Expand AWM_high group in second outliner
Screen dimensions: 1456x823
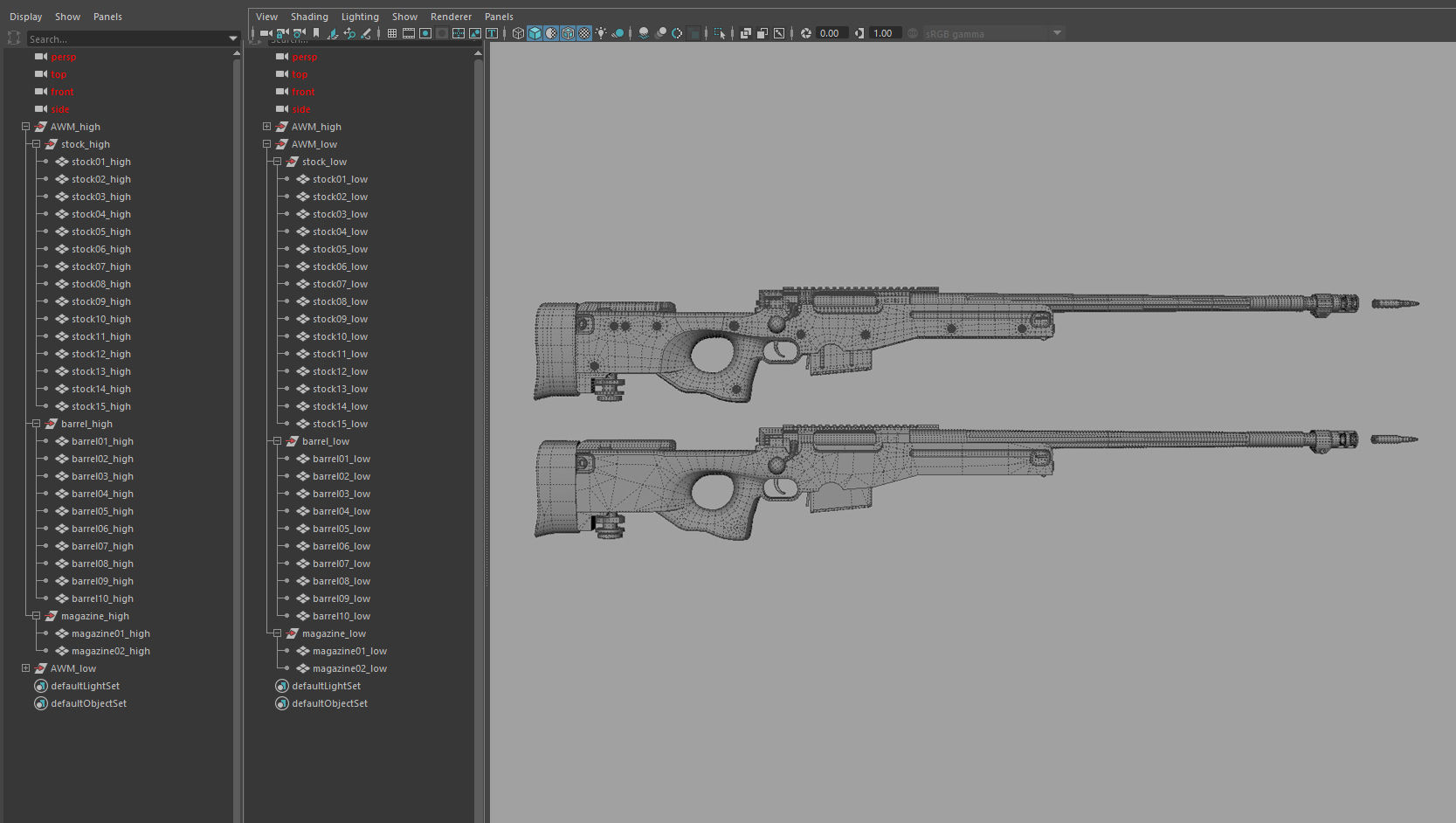coord(266,127)
